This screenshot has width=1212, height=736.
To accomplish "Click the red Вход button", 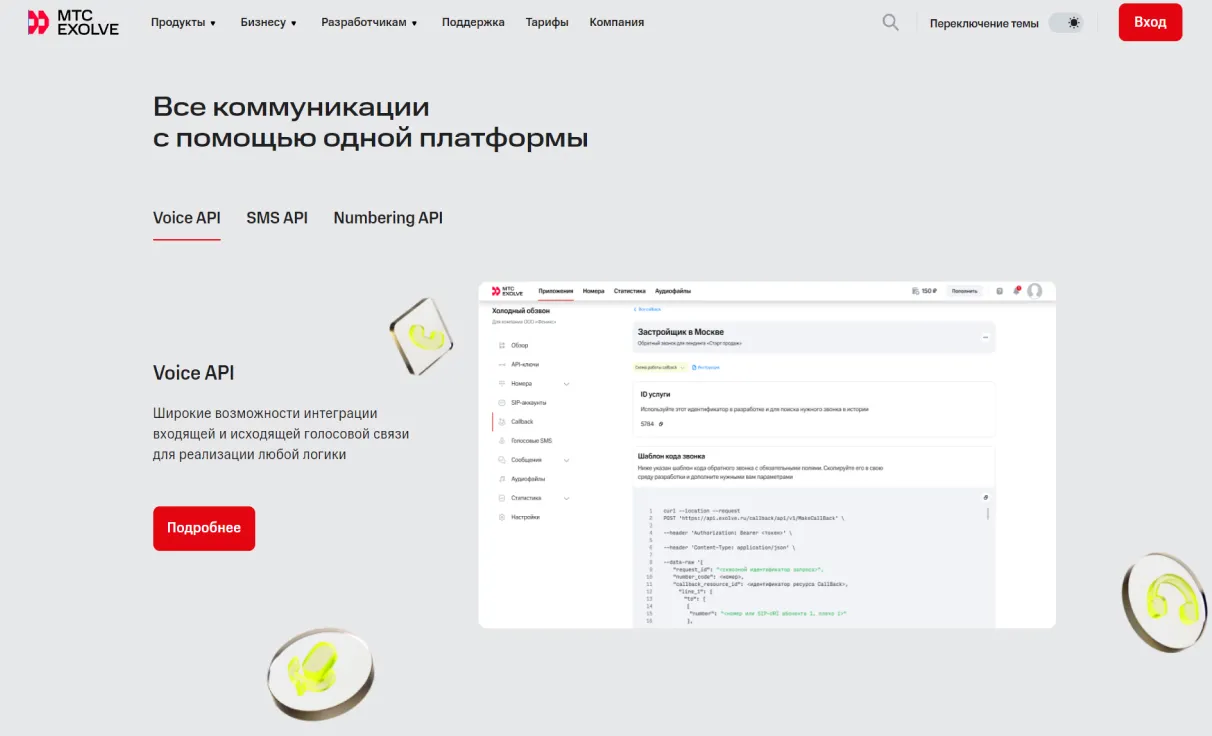I will coord(1150,22).
